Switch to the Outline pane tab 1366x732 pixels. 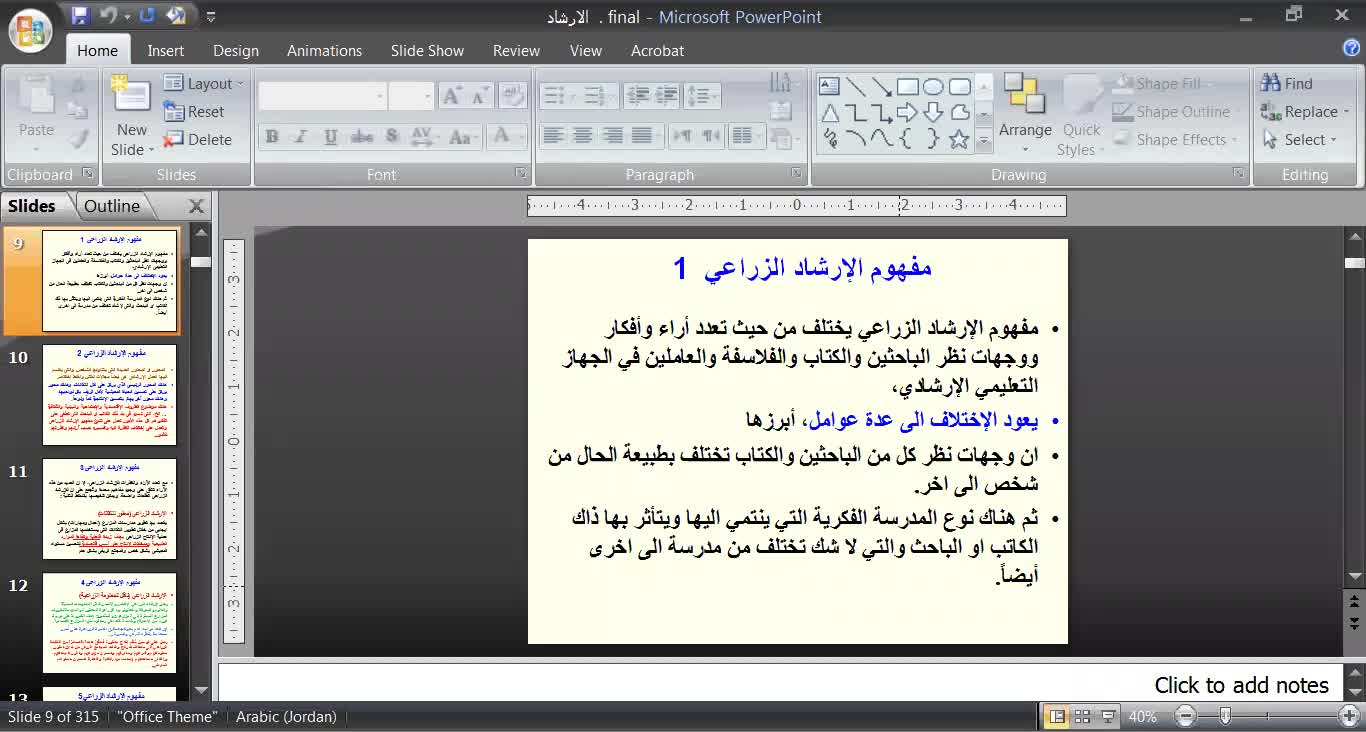112,206
